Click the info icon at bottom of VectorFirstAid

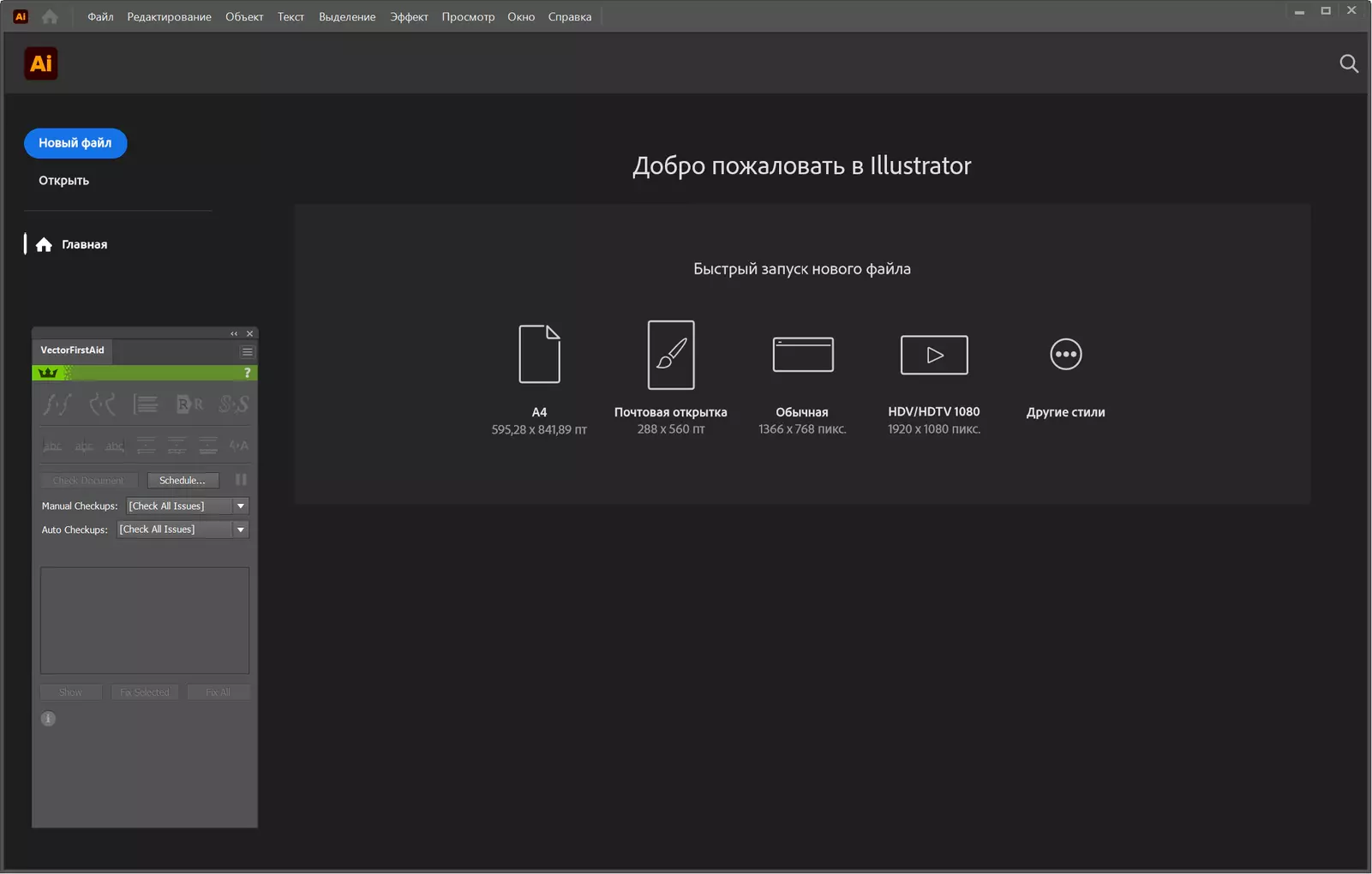[x=48, y=719]
